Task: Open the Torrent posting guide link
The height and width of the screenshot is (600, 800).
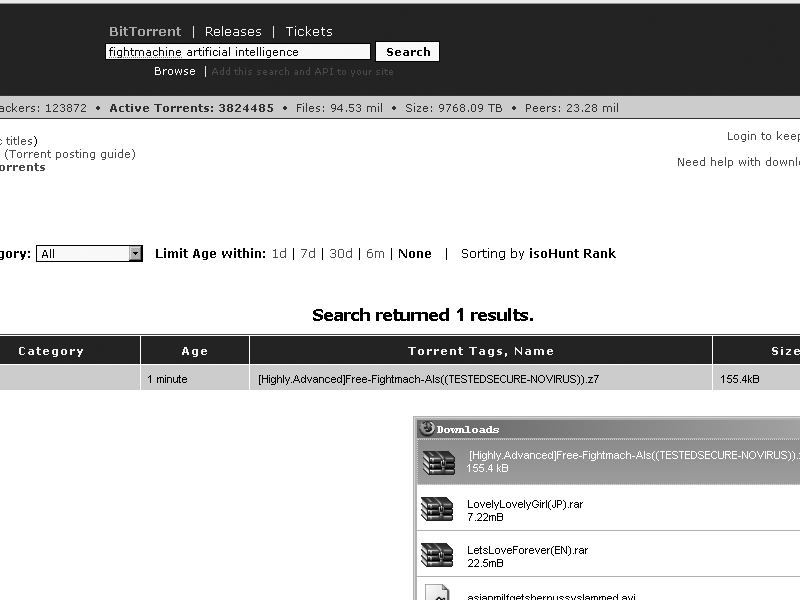Action: 70,154
